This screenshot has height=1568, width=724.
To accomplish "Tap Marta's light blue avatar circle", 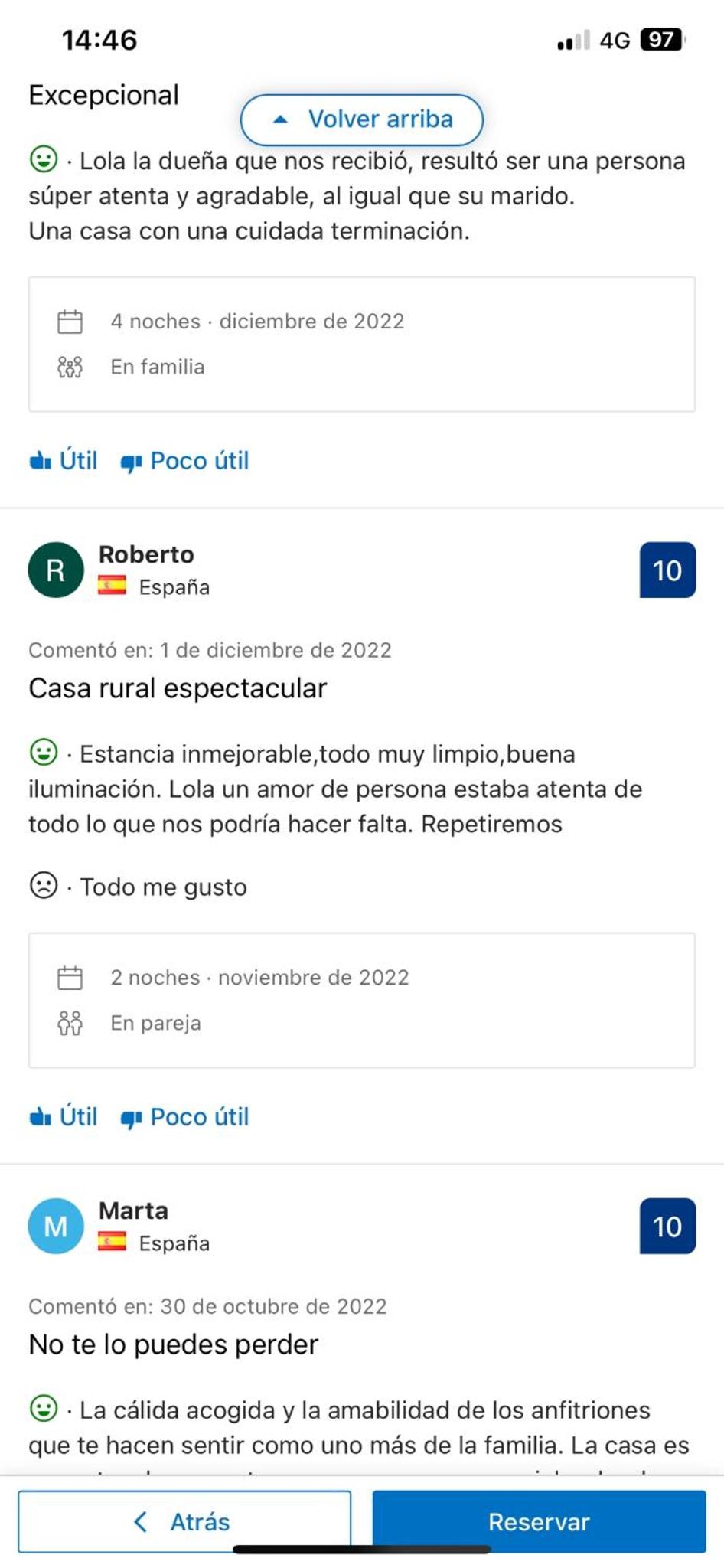I will click(x=56, y=1226).
